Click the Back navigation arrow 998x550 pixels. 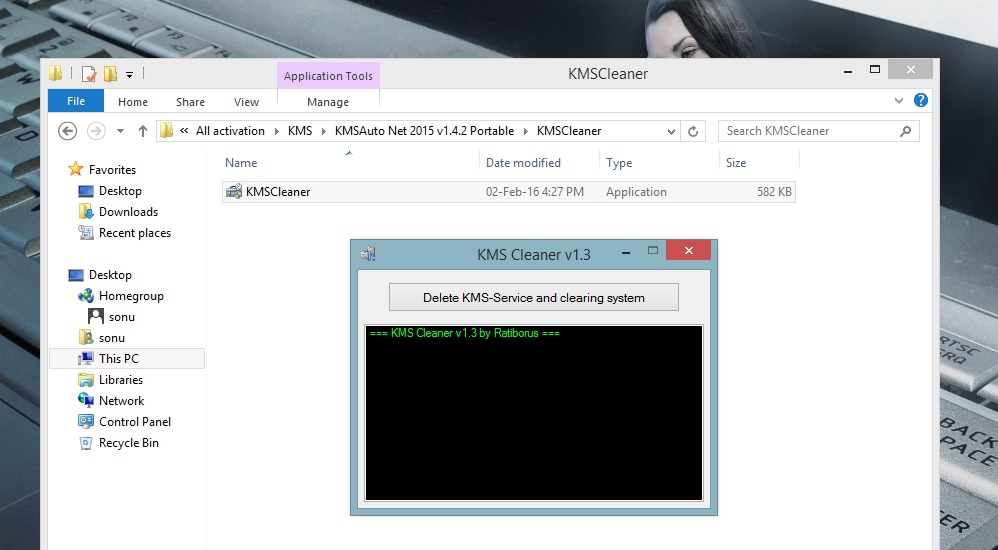tap(67, 130)
